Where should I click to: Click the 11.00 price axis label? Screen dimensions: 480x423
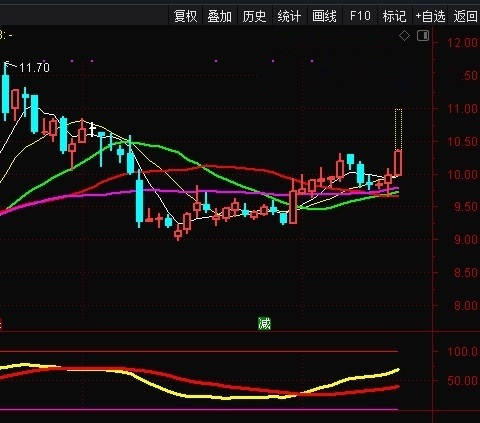point(462,108)
